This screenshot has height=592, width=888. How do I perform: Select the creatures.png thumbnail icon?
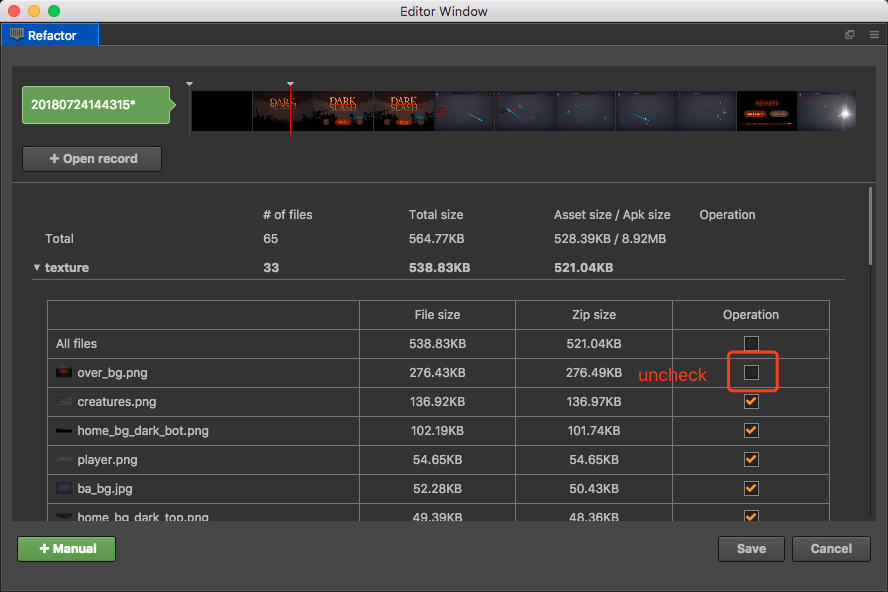(63, 402)
